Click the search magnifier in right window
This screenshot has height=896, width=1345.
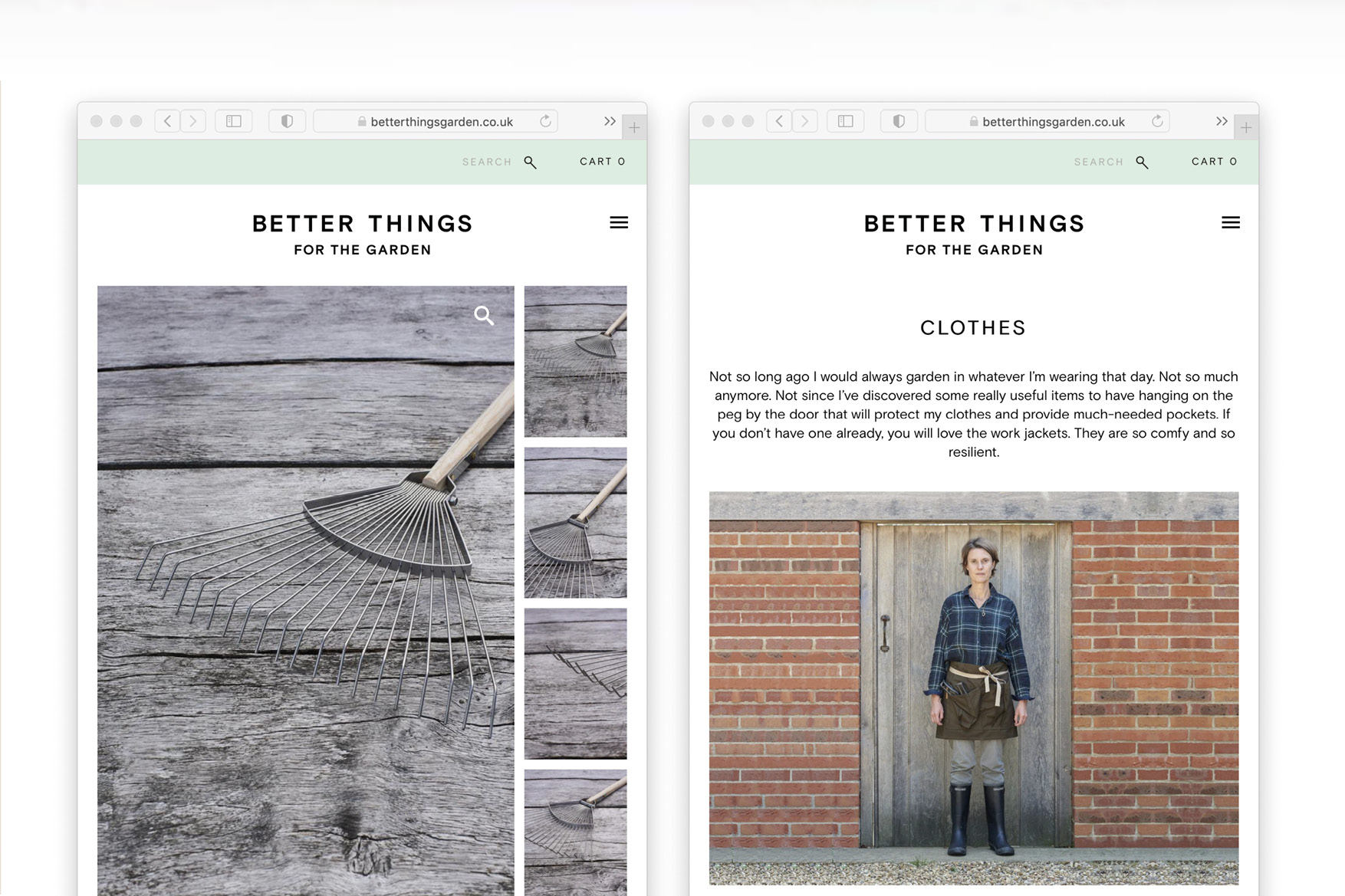pos(1142,162)
